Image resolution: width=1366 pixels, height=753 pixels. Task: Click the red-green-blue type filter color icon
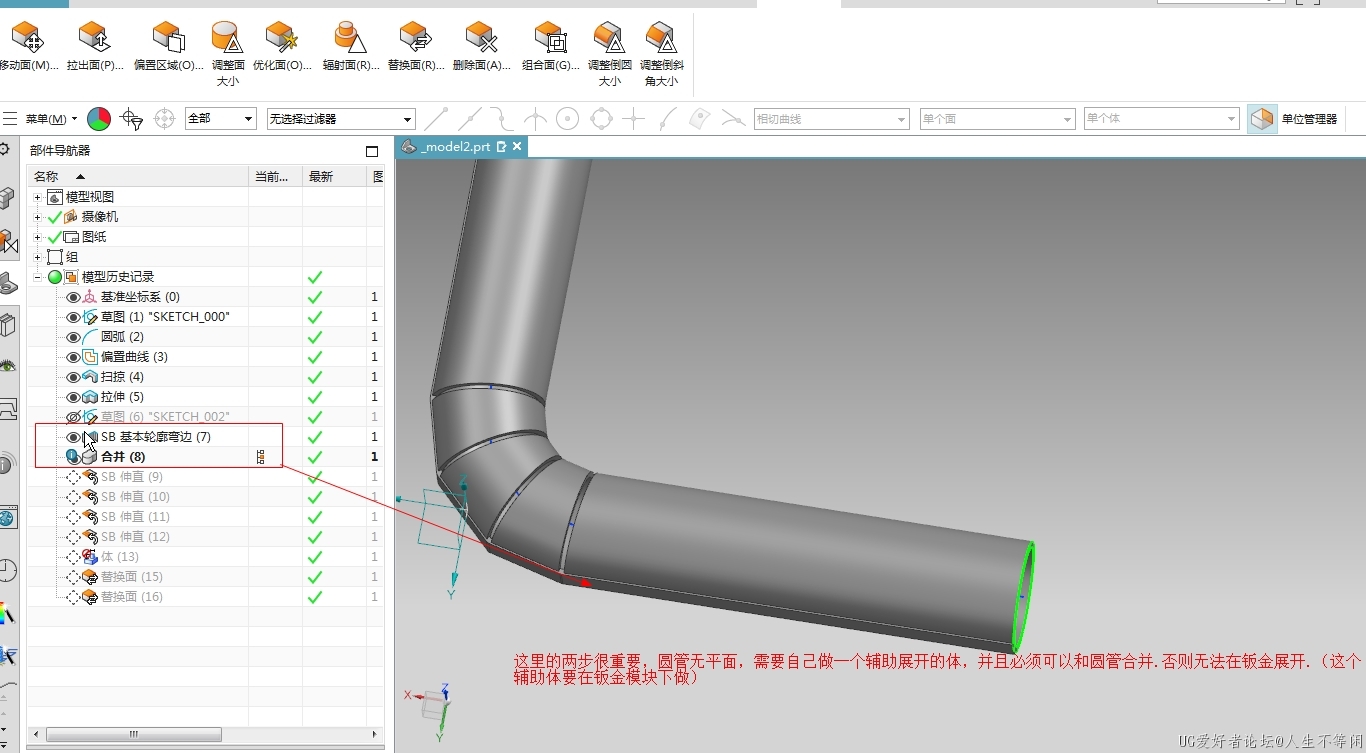[x=99, y=119]
